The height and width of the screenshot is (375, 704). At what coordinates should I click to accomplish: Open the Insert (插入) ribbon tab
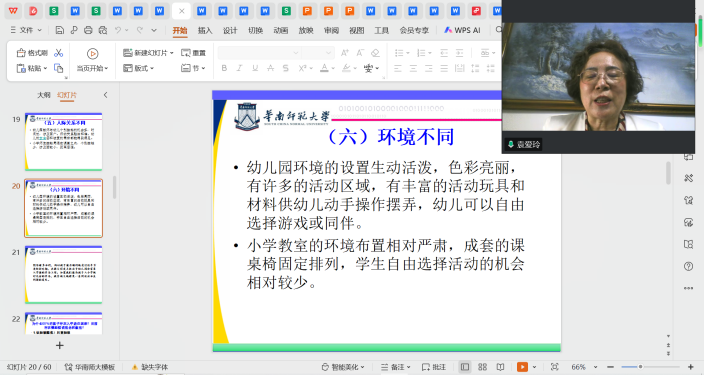(205, 31)
